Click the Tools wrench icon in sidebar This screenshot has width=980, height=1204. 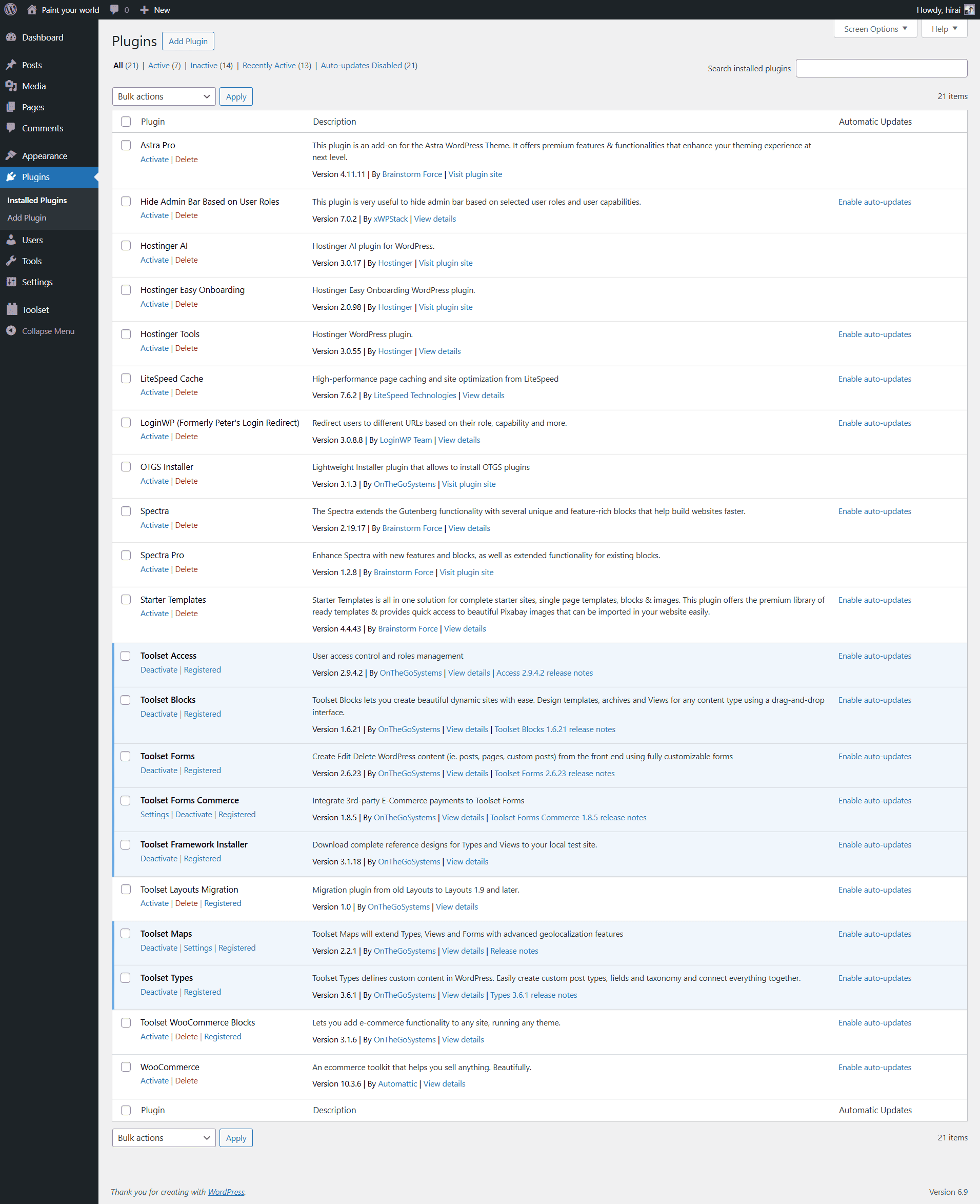point(11,261)
